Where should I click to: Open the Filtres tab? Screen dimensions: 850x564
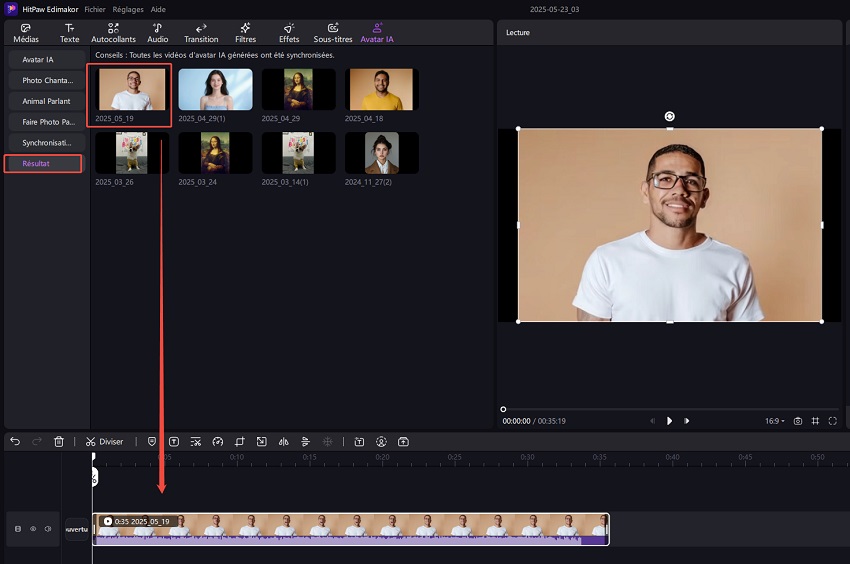[245, 33]
